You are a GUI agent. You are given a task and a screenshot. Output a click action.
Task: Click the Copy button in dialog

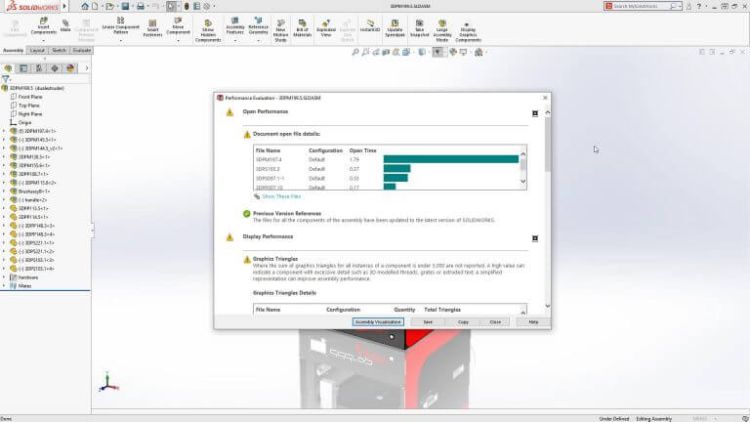coord(463,322)
